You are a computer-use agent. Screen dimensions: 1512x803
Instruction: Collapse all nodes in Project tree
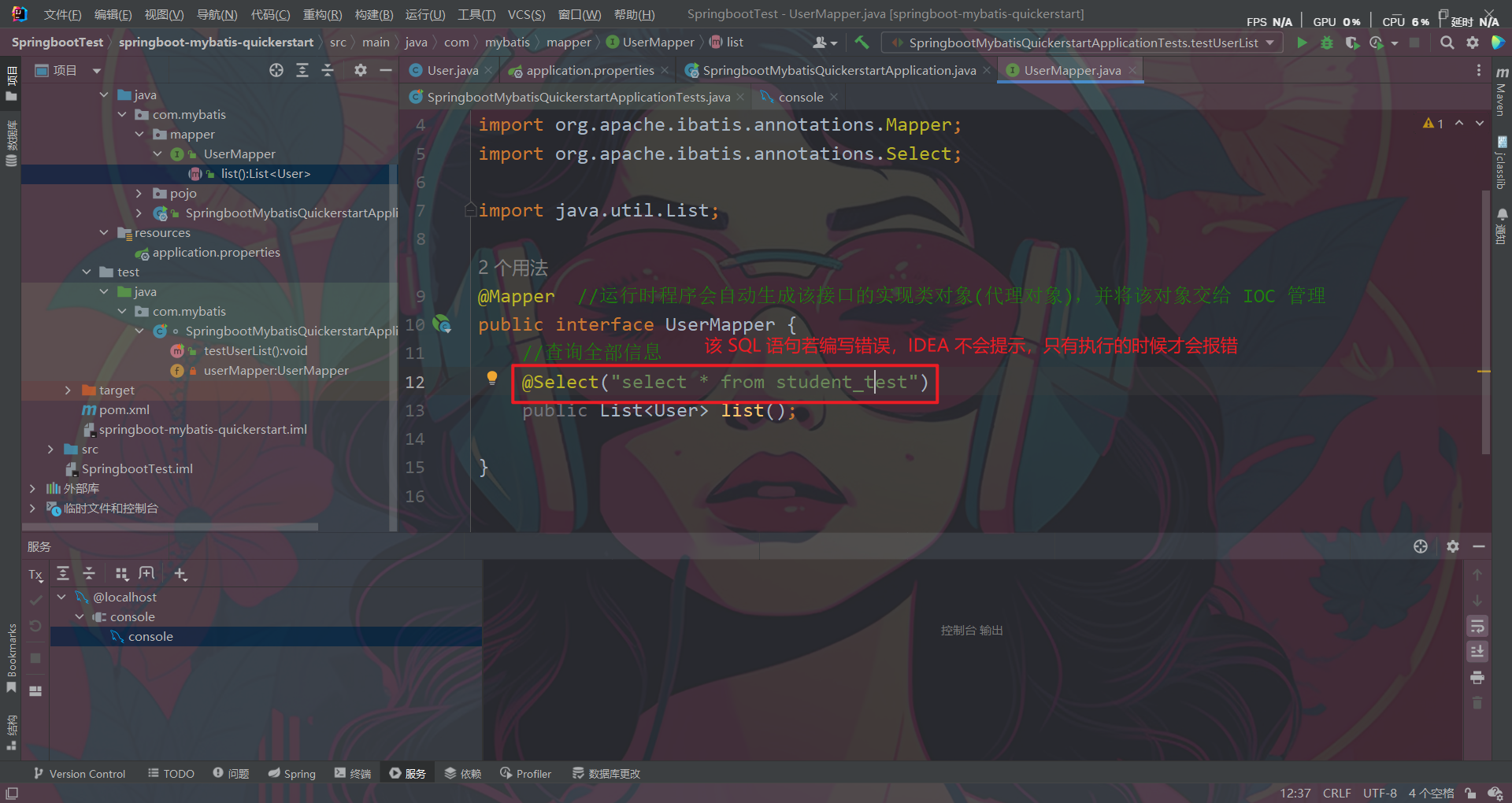click(x=328, y=70)
